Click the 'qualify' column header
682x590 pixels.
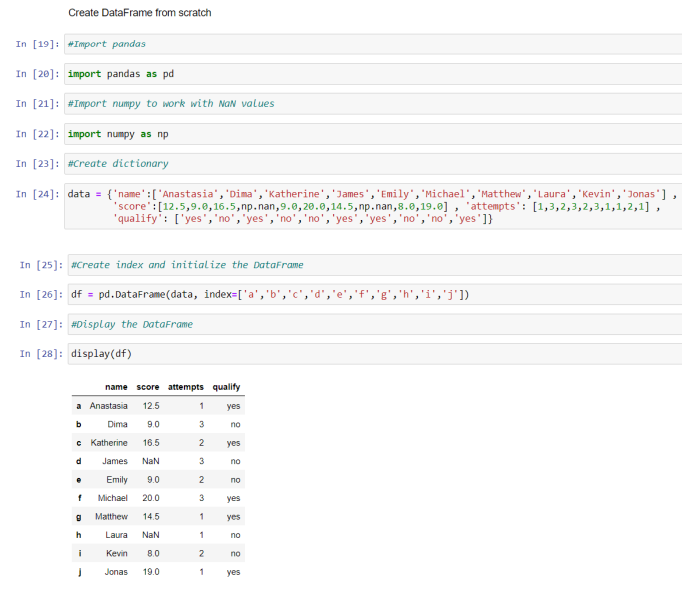click(x=226, y=387)
